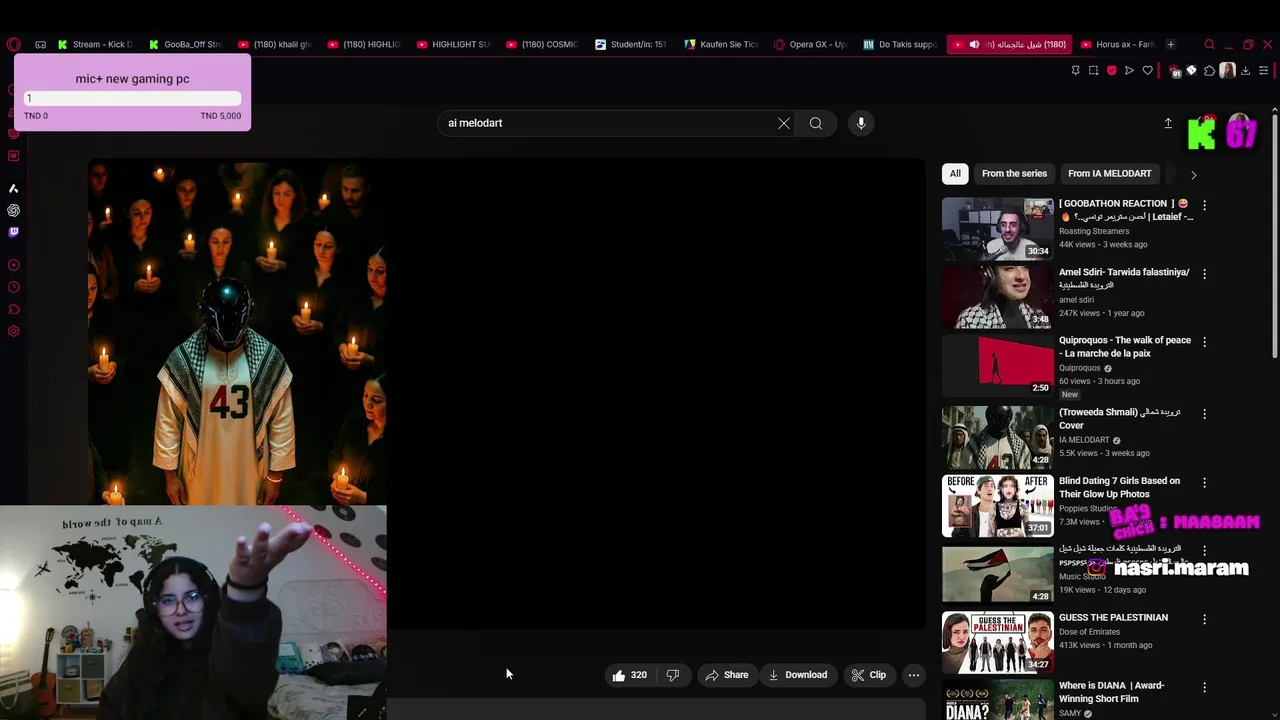Viewport: 1280px width, 720px height.
Task: Switch to the 'Opera GX - Up' tab
Action: (x=811, y=44)
